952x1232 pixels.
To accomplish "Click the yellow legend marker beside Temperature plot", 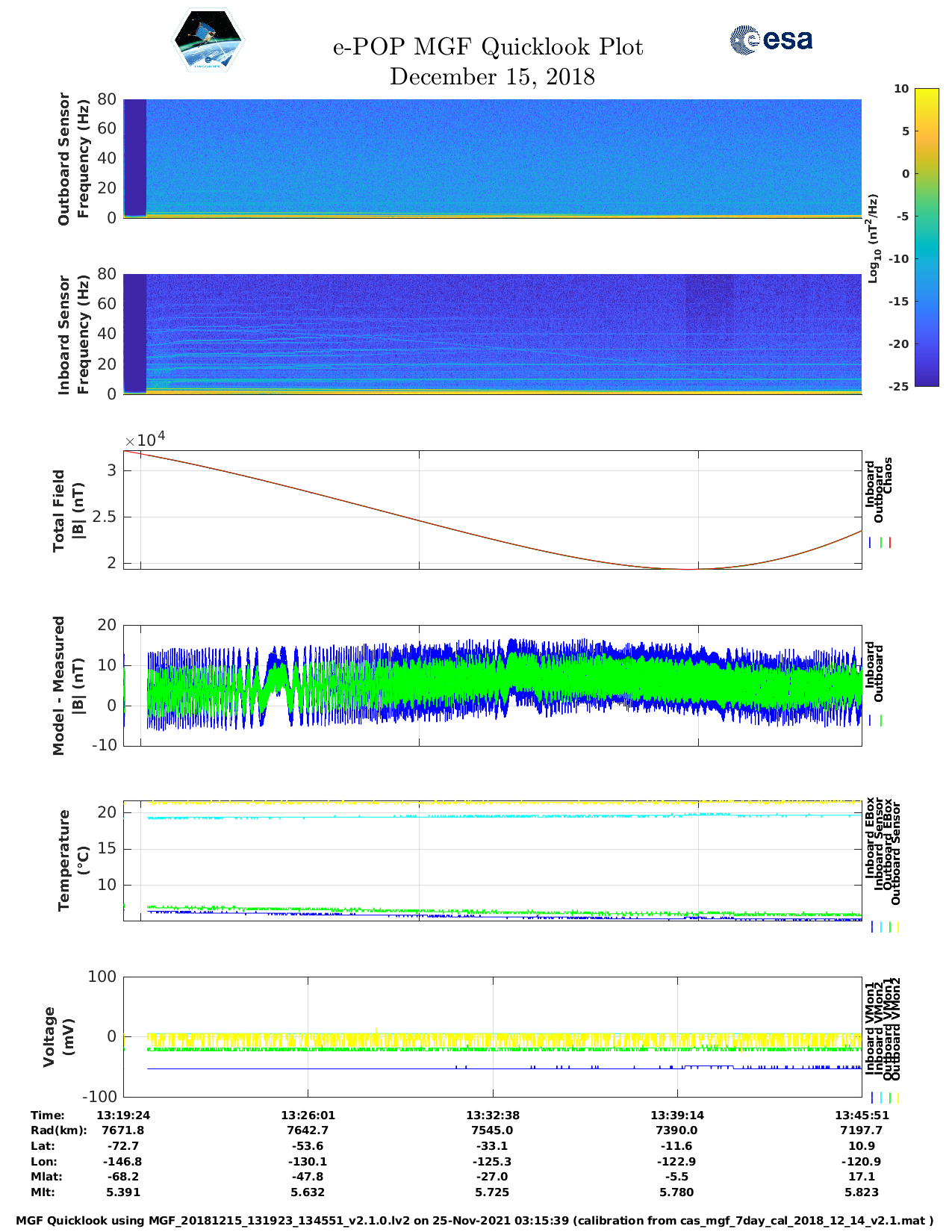I will coord(897,927).
